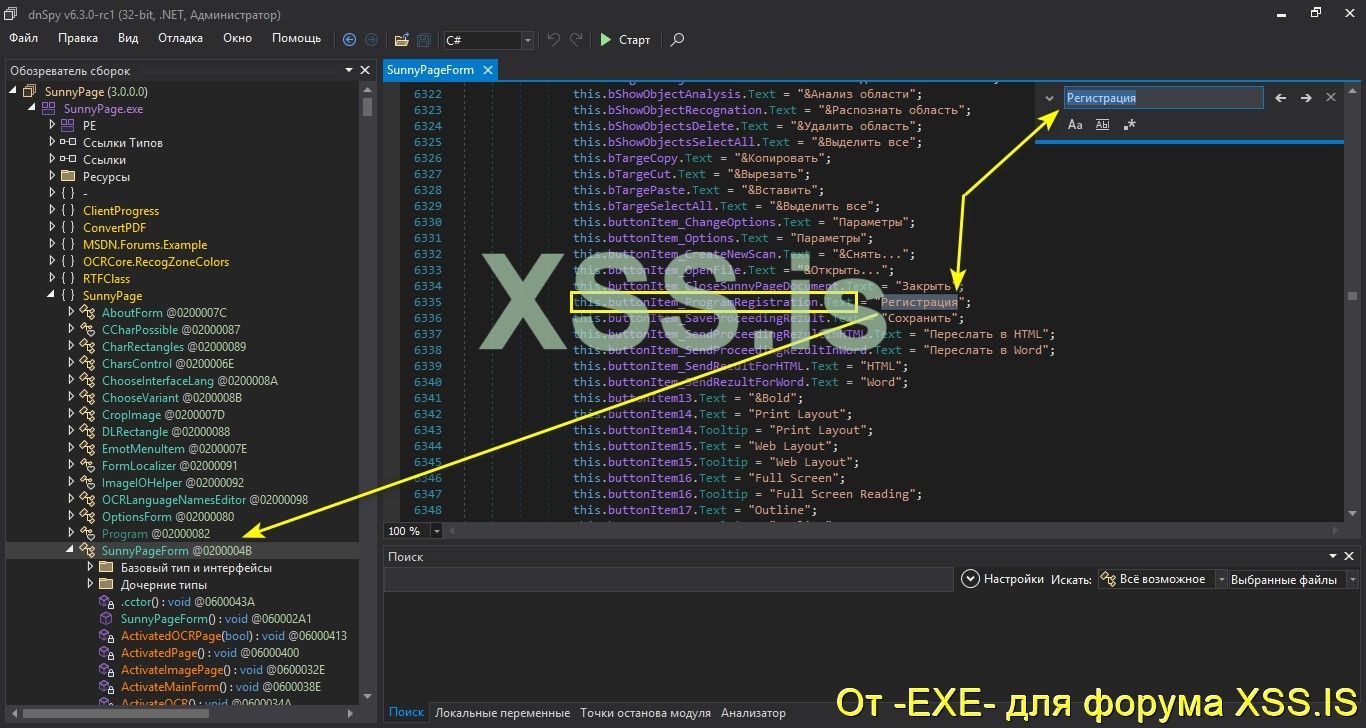Toggle case-sensitive search with Aa
This screenshot has width=1366, height=728.
click(1075, 124)
